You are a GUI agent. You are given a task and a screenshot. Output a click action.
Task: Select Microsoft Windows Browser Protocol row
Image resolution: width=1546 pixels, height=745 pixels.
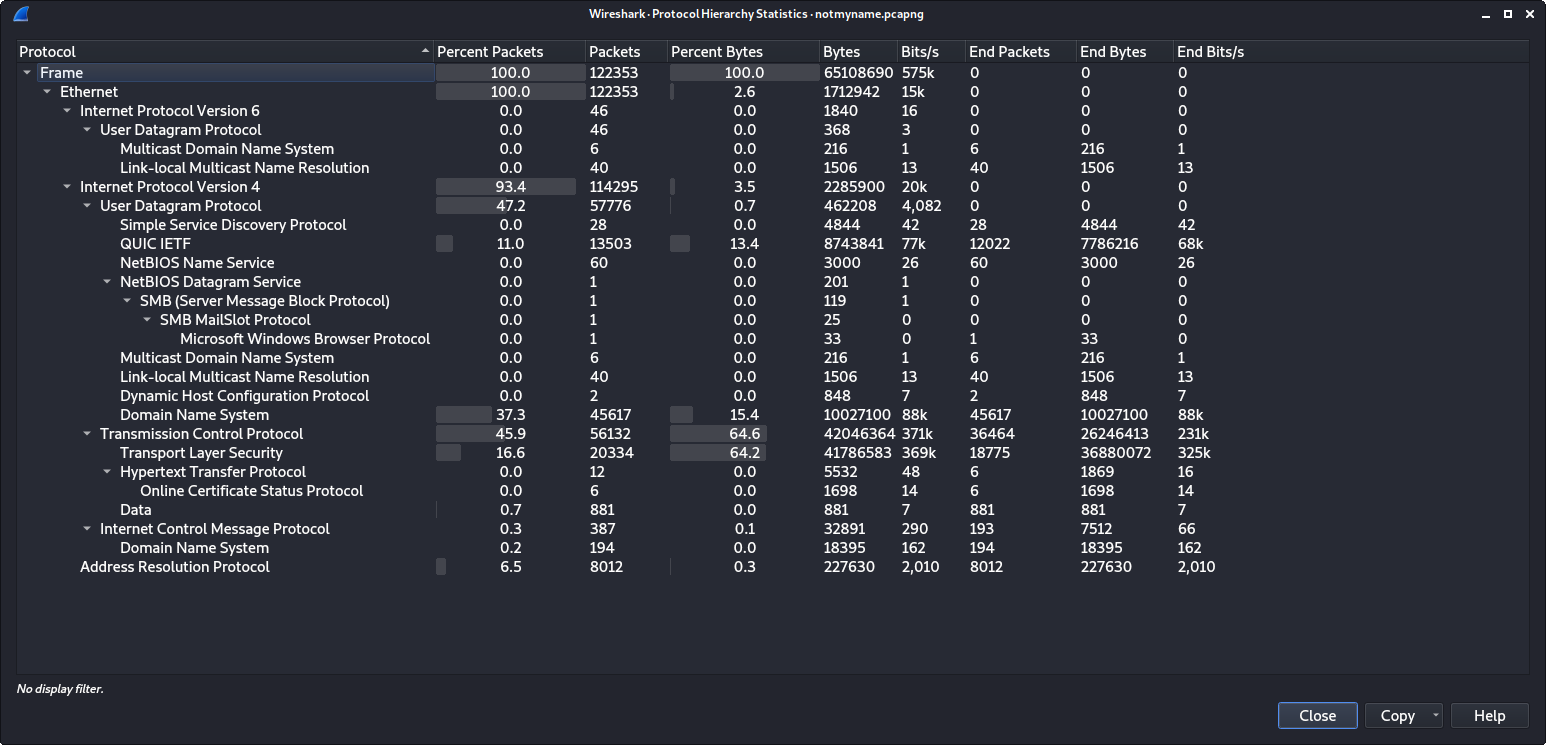[772, 339]
